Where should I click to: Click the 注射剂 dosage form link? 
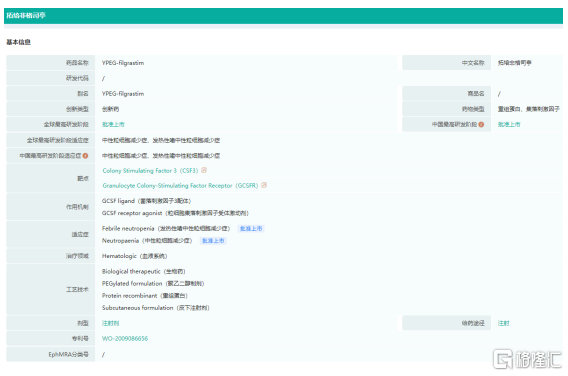coord(110,323)
